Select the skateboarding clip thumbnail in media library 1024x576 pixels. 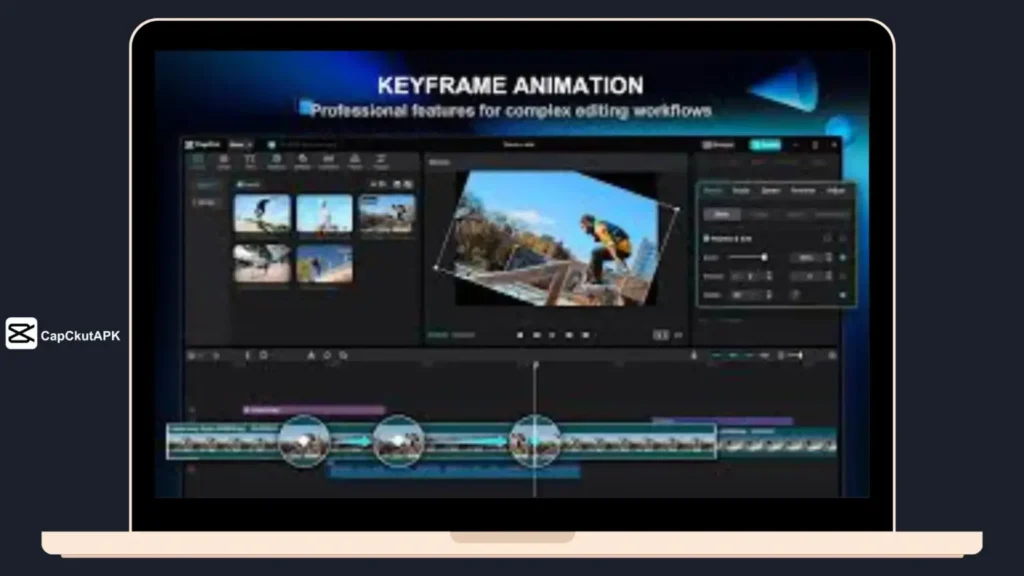[262, 215]
